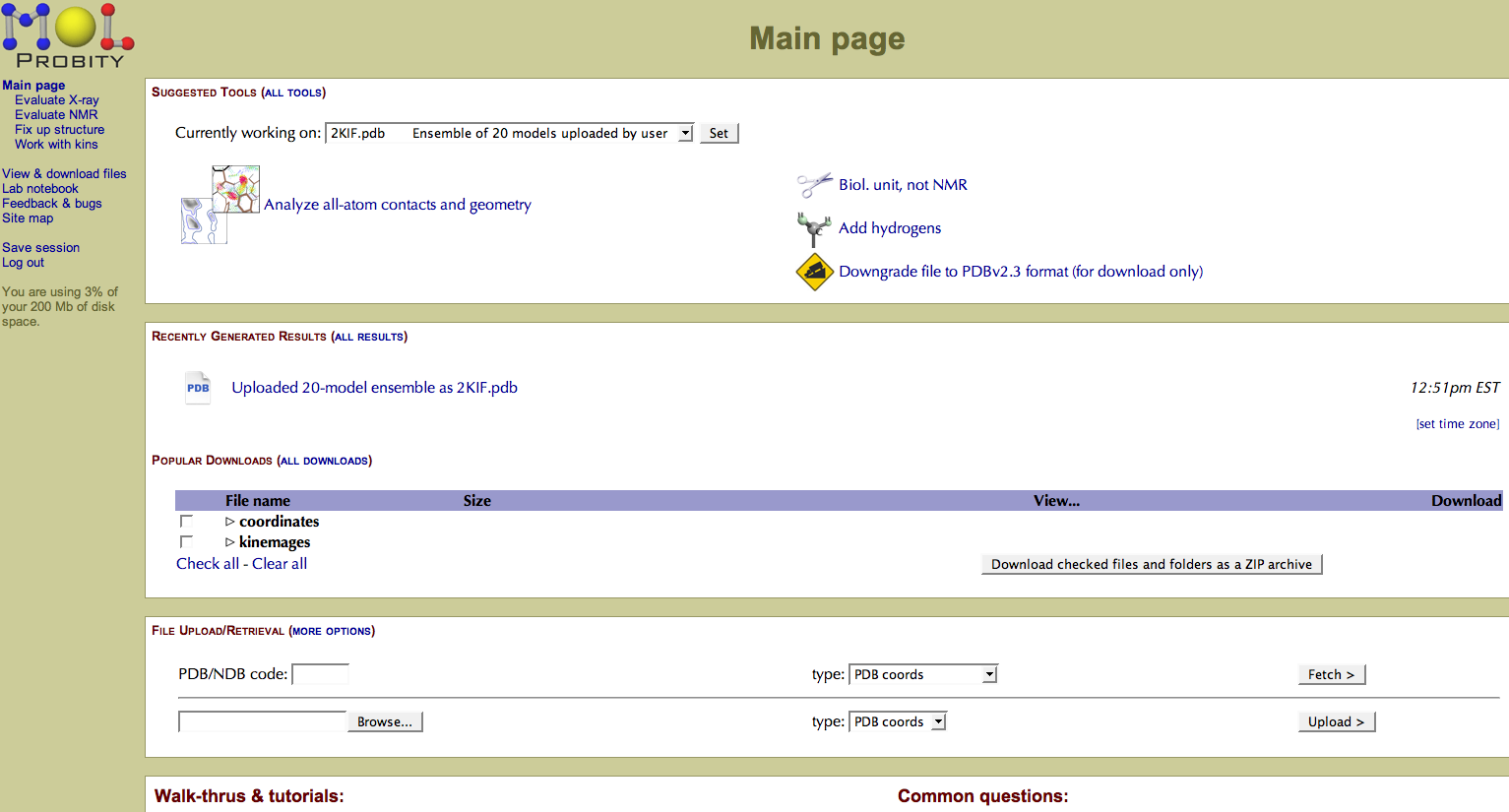Expand the coordinates folder triangle
This screenshot has width=1509, height=812.
229,522
